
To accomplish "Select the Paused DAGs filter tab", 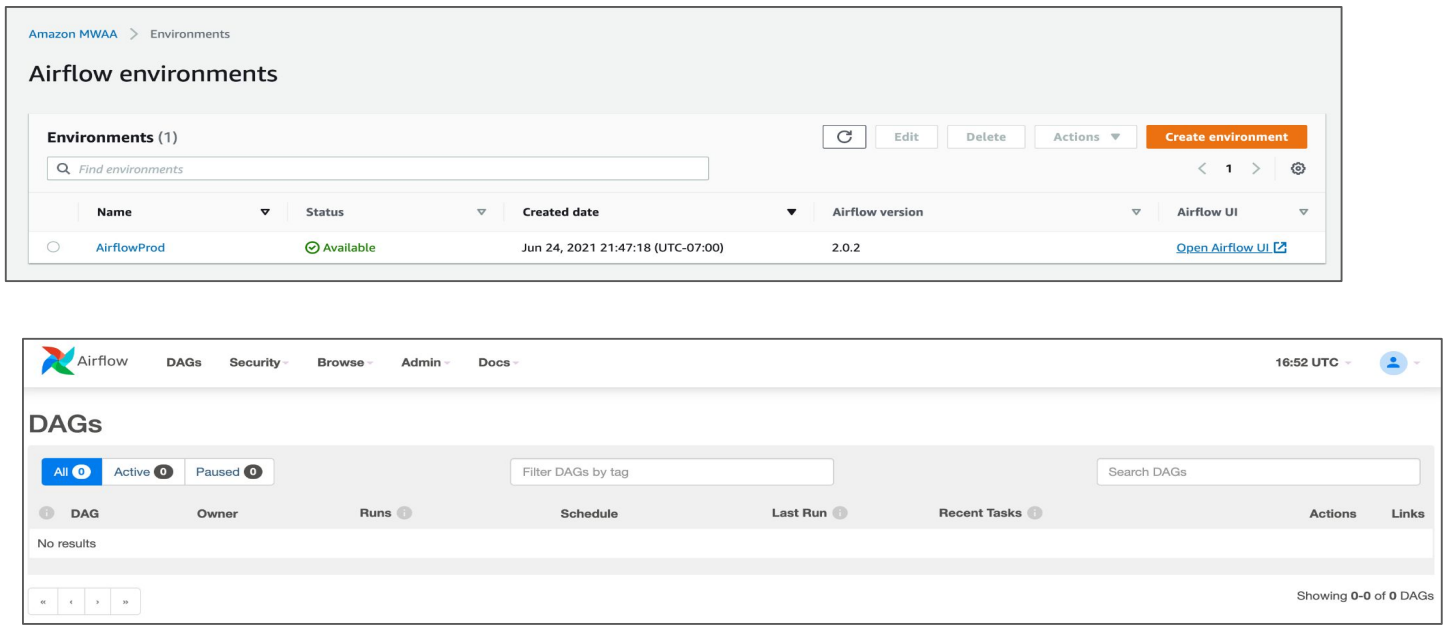I will (229, 472).
